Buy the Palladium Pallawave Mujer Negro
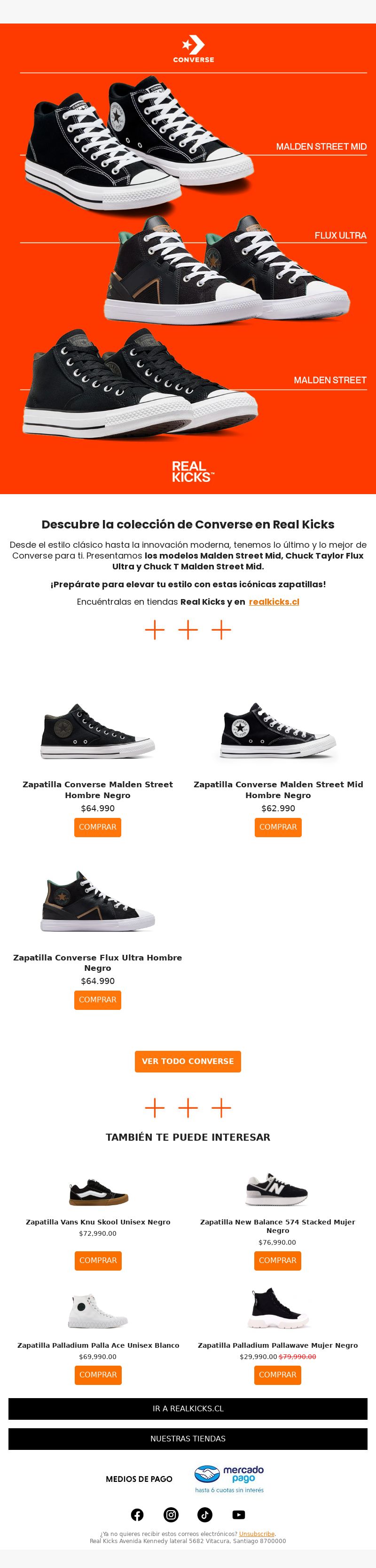Screen dimensions: 376x1568 (x=277, y=1375)
